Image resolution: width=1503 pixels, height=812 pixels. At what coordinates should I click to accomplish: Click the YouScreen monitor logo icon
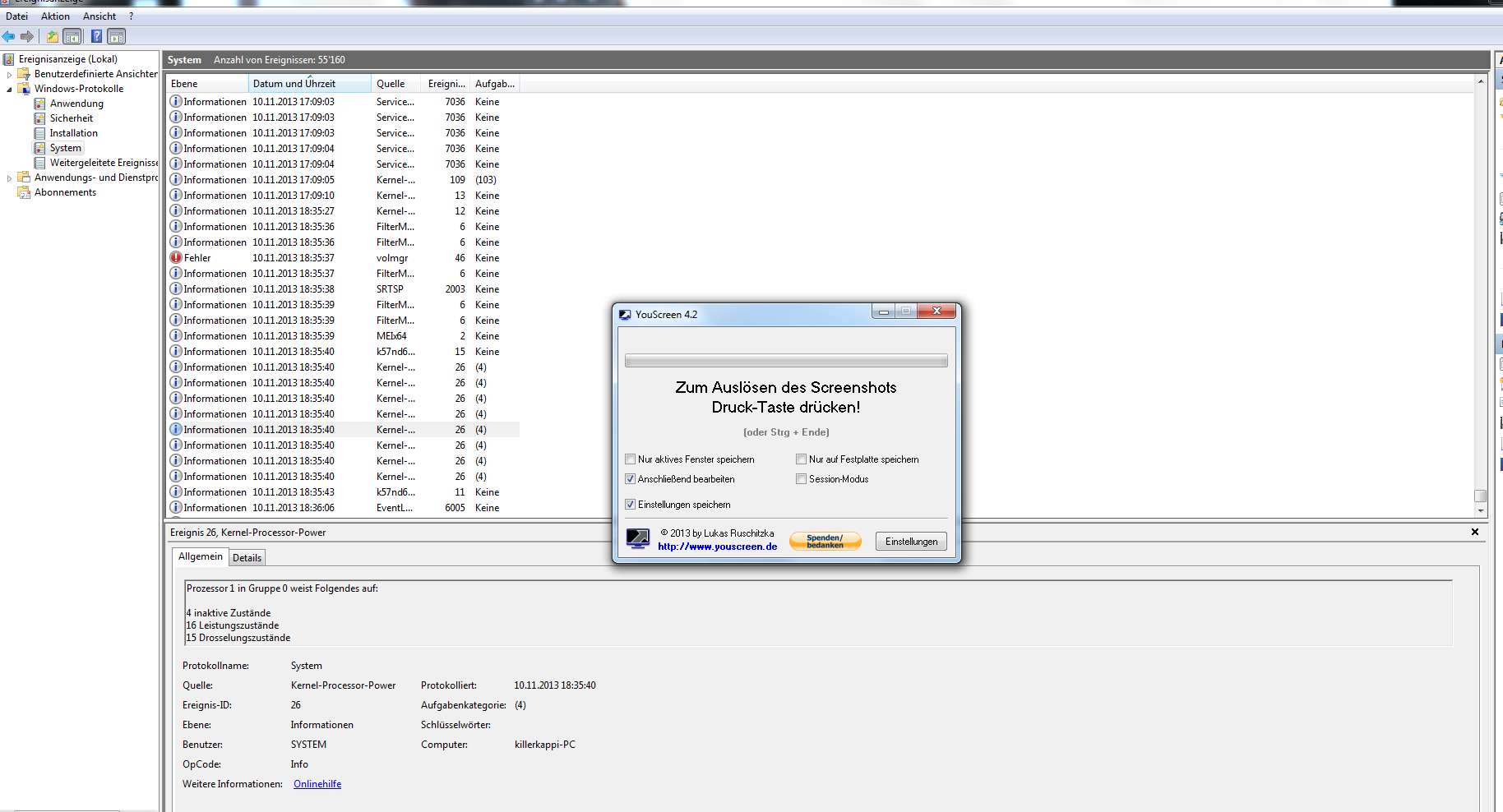coord(638,538)
